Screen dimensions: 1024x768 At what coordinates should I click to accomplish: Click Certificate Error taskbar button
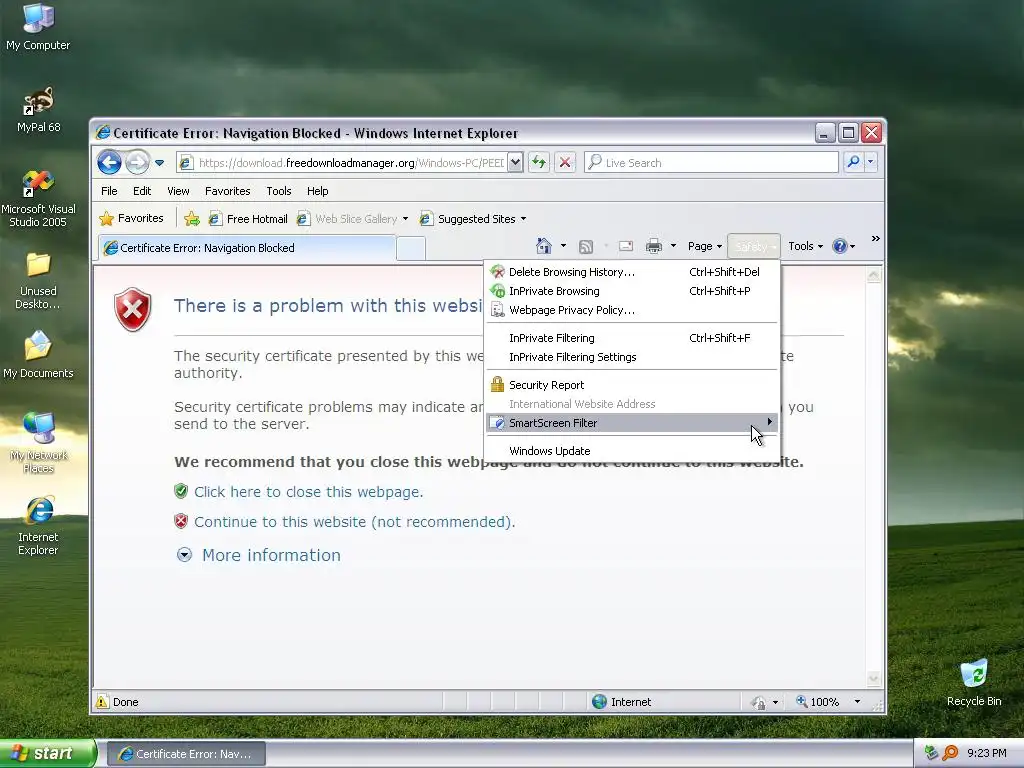(x=186, y=754)
